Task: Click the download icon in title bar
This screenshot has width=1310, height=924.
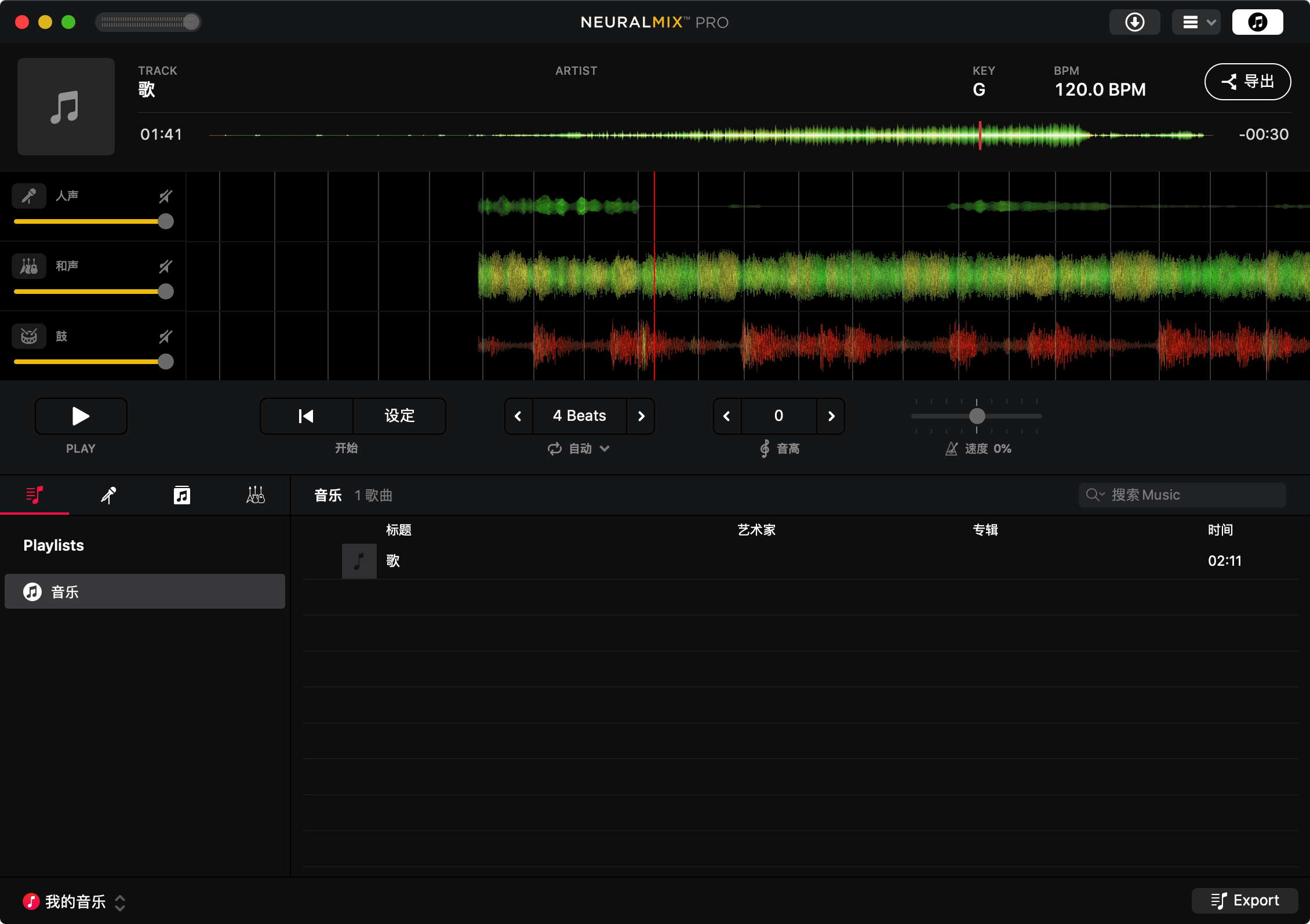Action: (1134, 22)
